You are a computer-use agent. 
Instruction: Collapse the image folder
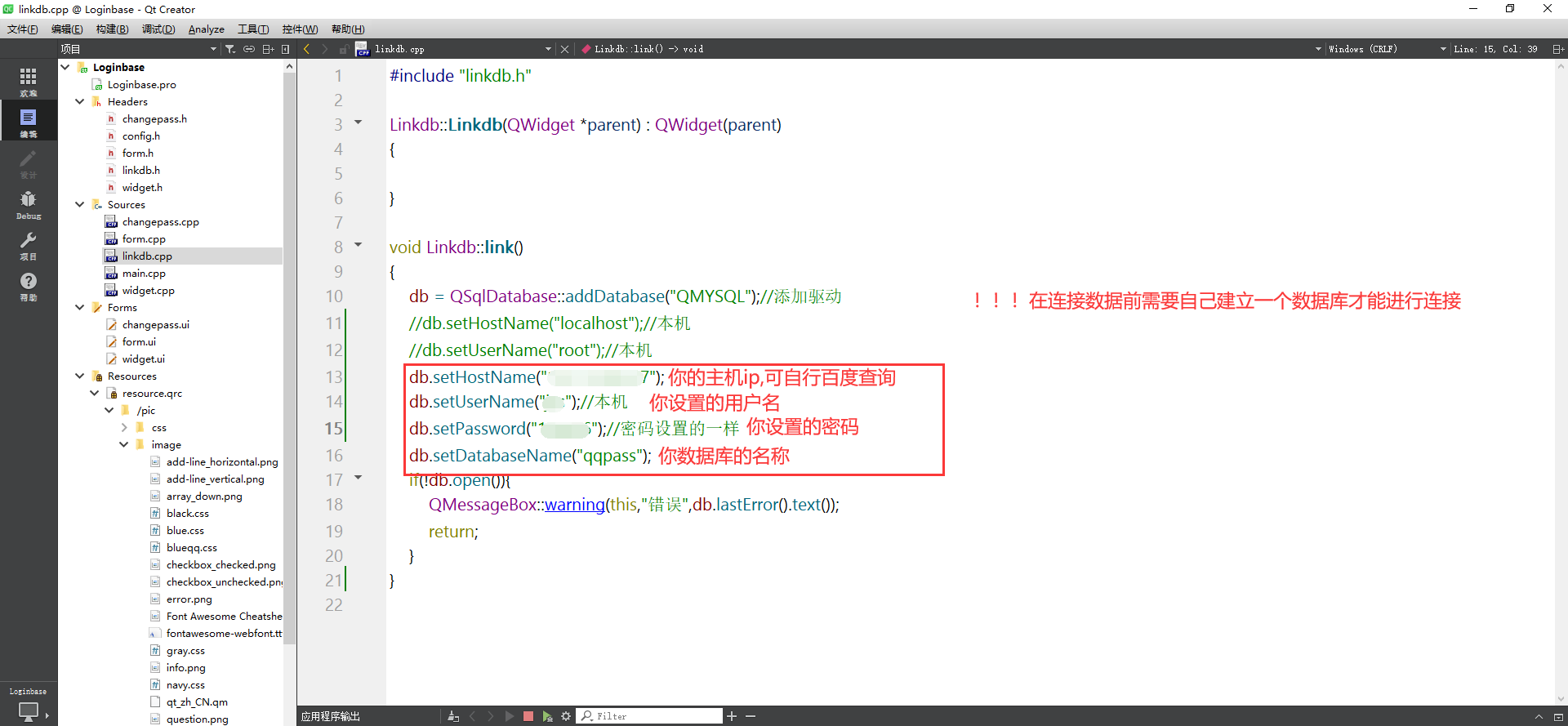[124, 444]
